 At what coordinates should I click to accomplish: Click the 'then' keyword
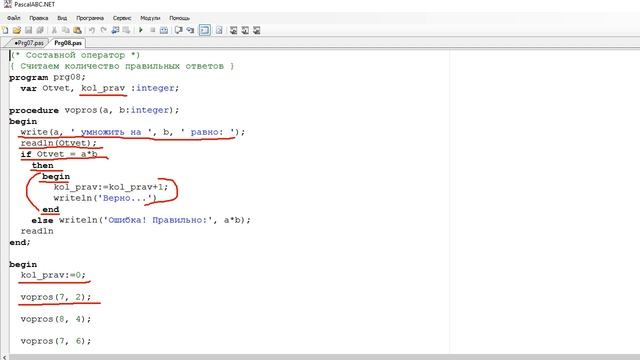[x=42, y=165]
